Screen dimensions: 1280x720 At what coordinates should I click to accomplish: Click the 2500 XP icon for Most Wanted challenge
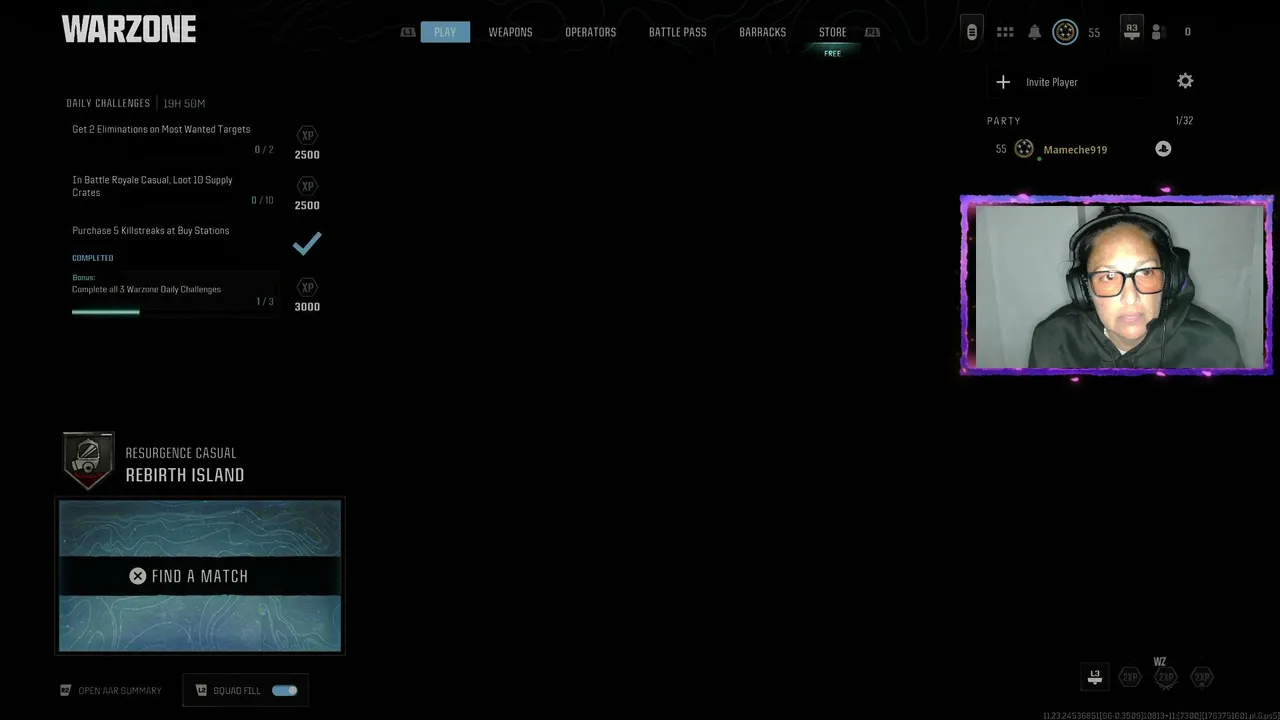pos(307,135)
